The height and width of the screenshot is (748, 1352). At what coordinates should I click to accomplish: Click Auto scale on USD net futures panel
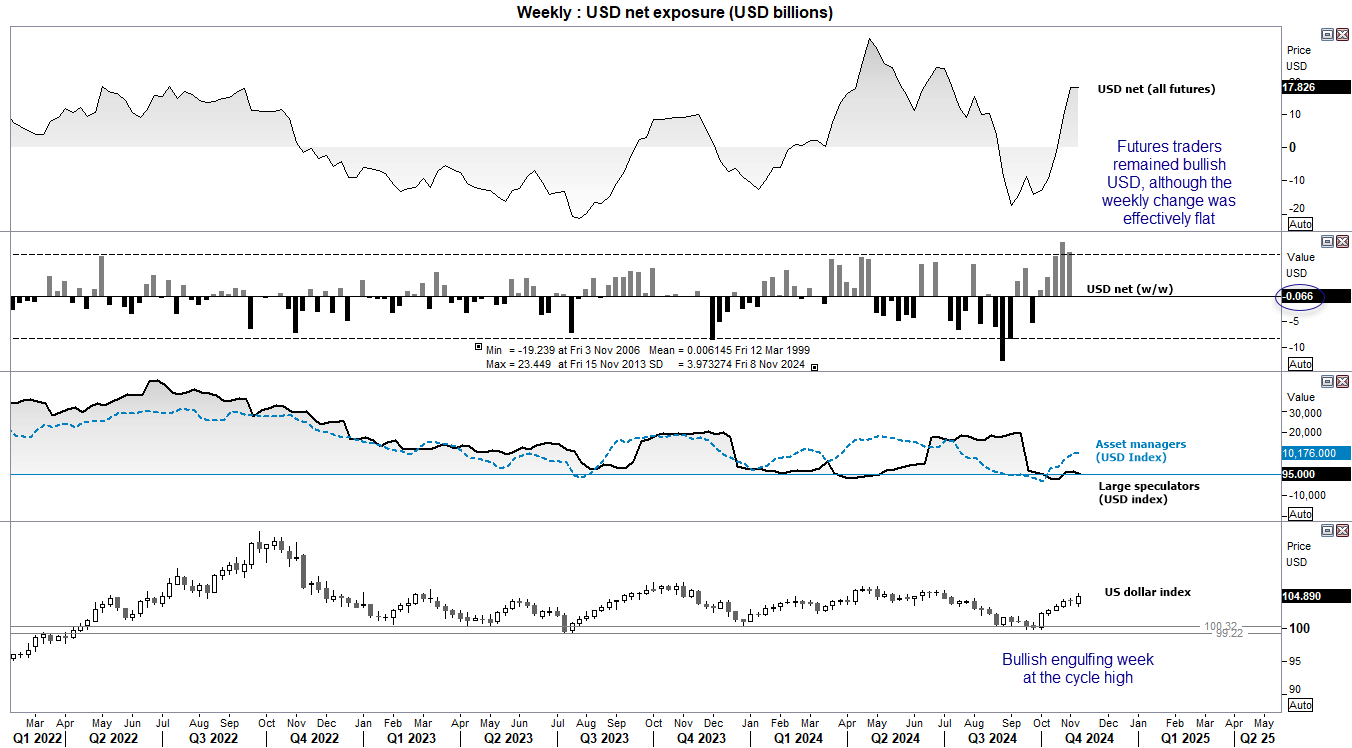point(1300,224)
